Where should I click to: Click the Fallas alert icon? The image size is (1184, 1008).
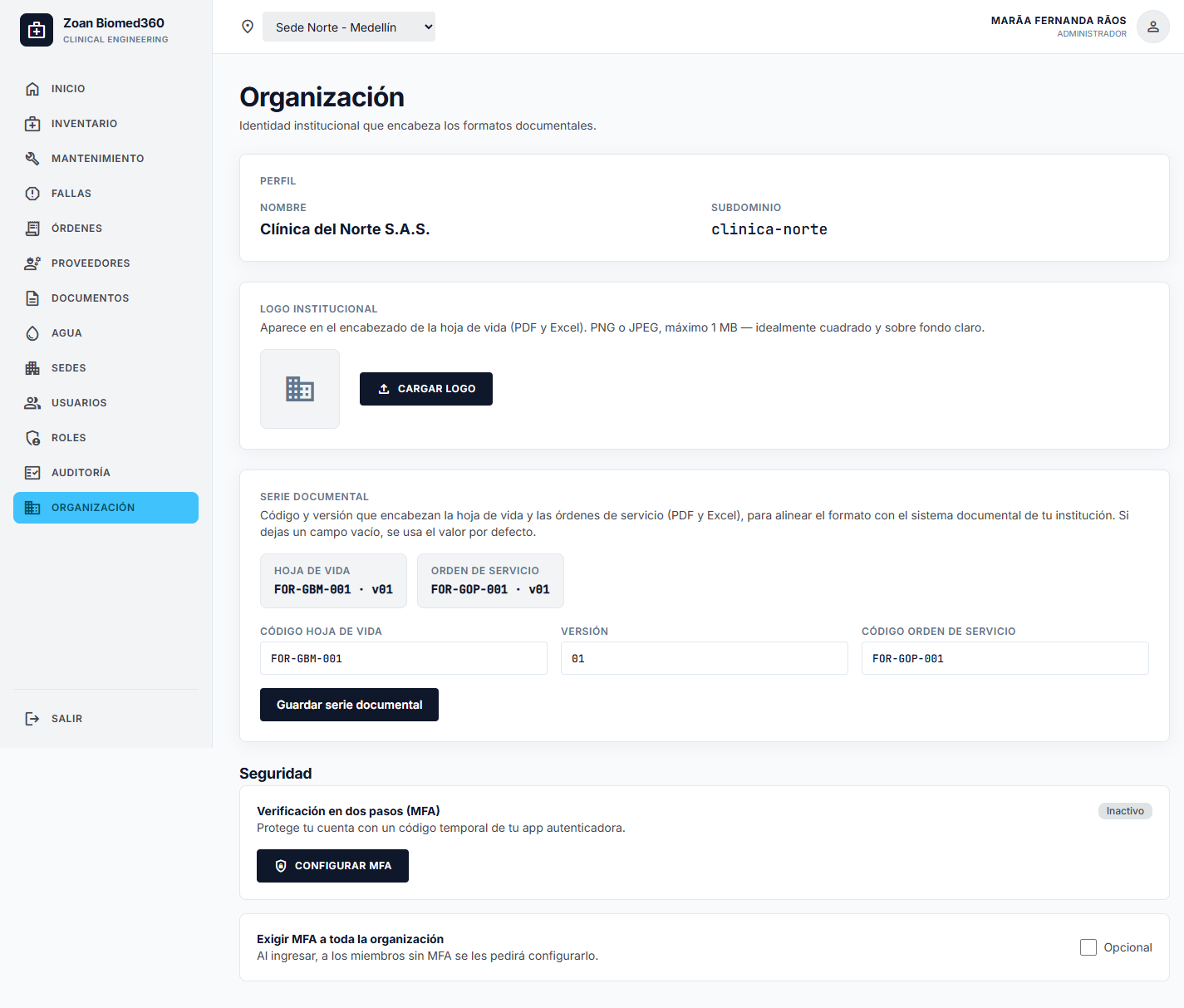[x=32, y=194]
